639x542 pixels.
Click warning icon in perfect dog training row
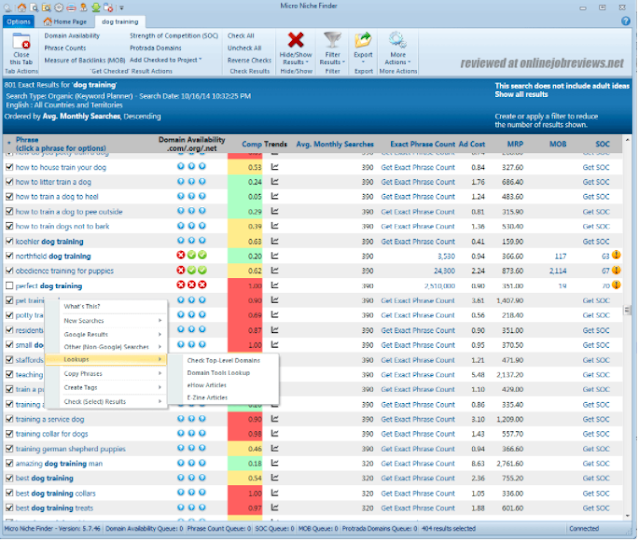pyautogui.click(x=616, y=285)
